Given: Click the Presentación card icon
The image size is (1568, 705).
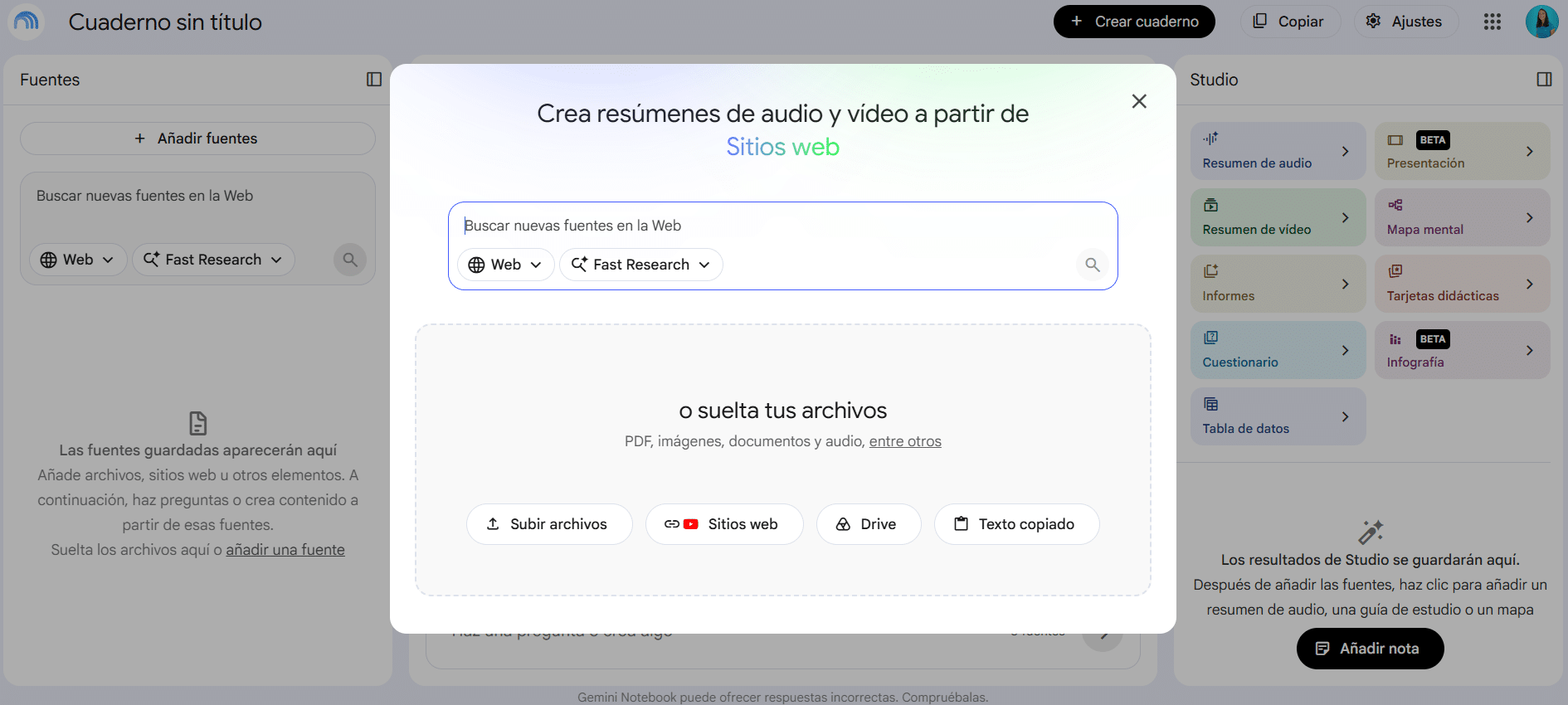Looking at the screenshot, I should 1395,140.
